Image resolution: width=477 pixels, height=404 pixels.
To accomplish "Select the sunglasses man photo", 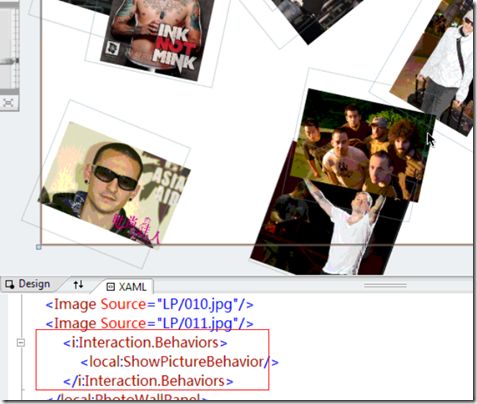I will tap(114, 185).
